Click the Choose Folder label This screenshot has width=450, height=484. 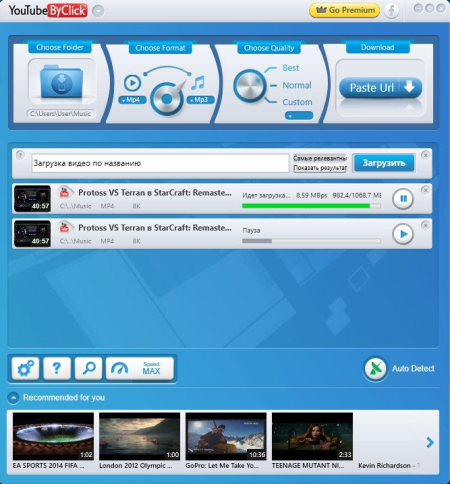pyautogui.click(x=60, y=47)
